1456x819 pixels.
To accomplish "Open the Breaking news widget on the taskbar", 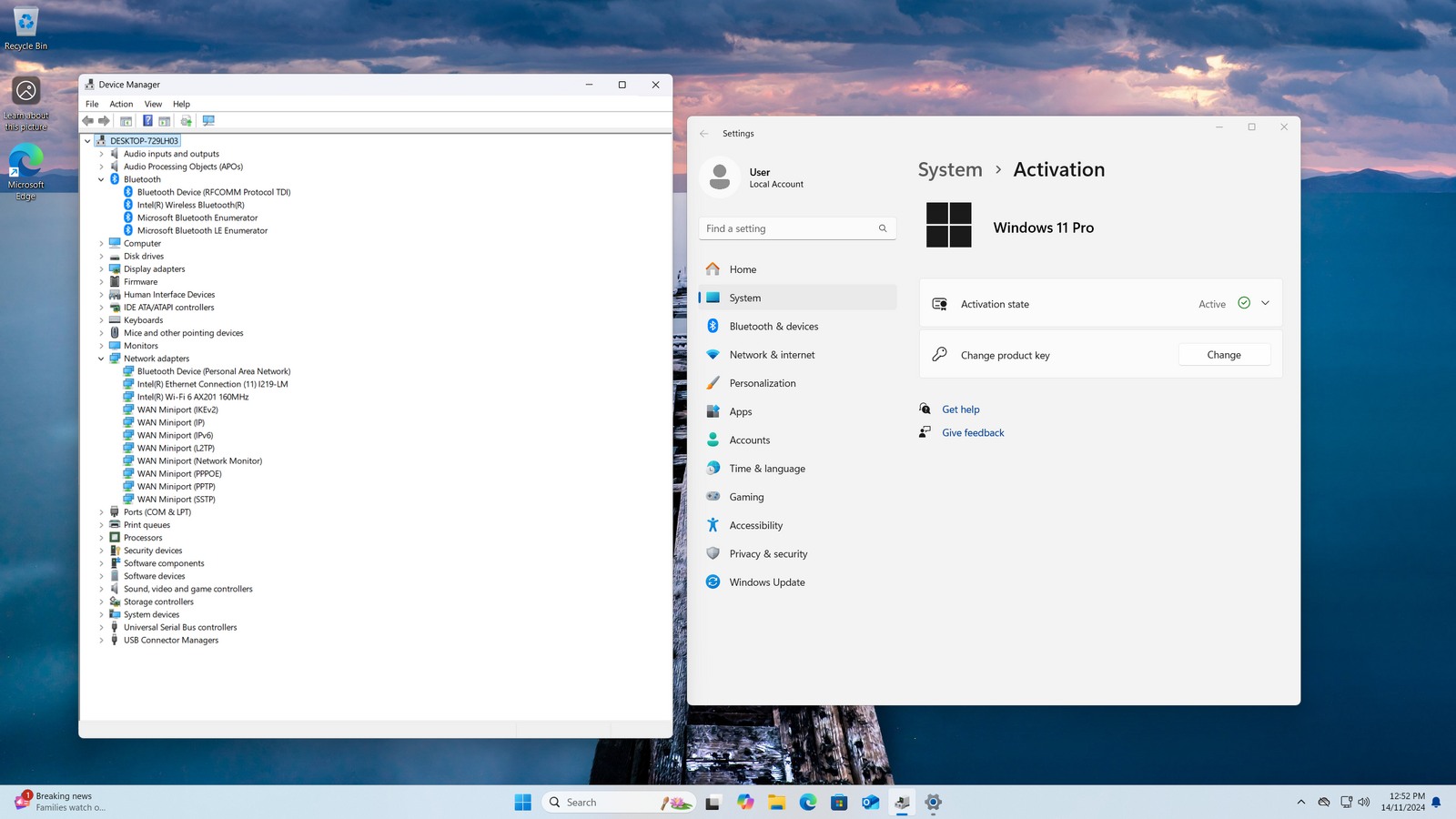I will [x=60, y=802].
